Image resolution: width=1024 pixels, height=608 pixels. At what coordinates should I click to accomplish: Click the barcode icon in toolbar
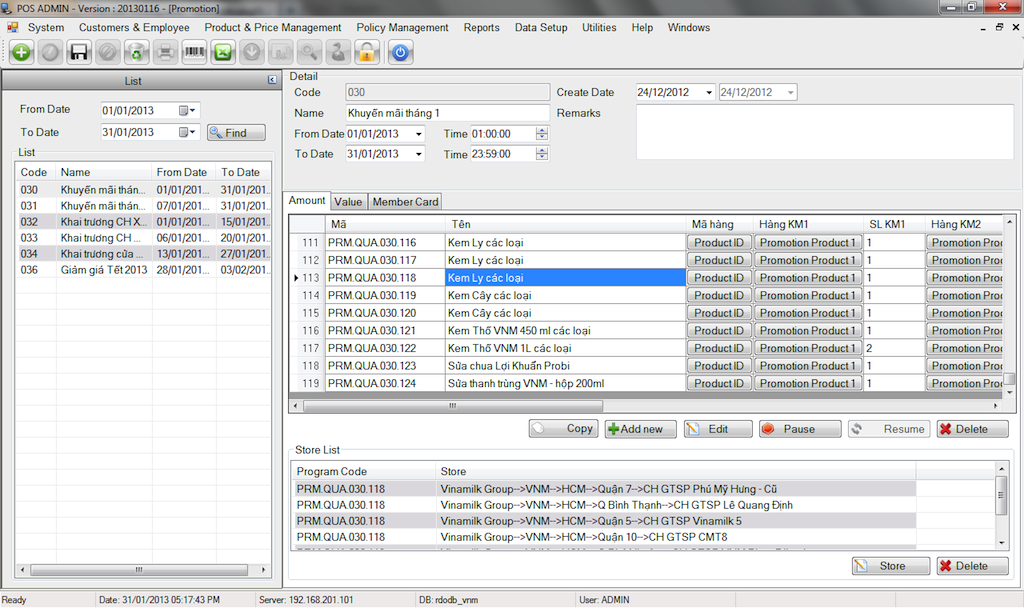point(194,52)
